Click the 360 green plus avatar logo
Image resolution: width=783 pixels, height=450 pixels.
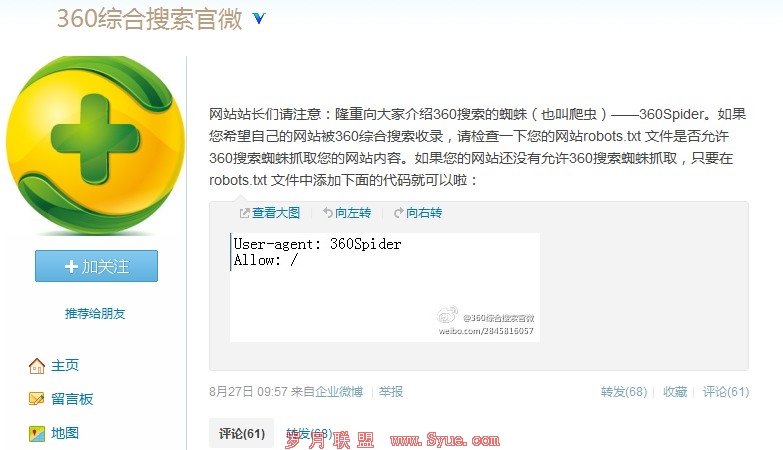[x=95, y=145]
